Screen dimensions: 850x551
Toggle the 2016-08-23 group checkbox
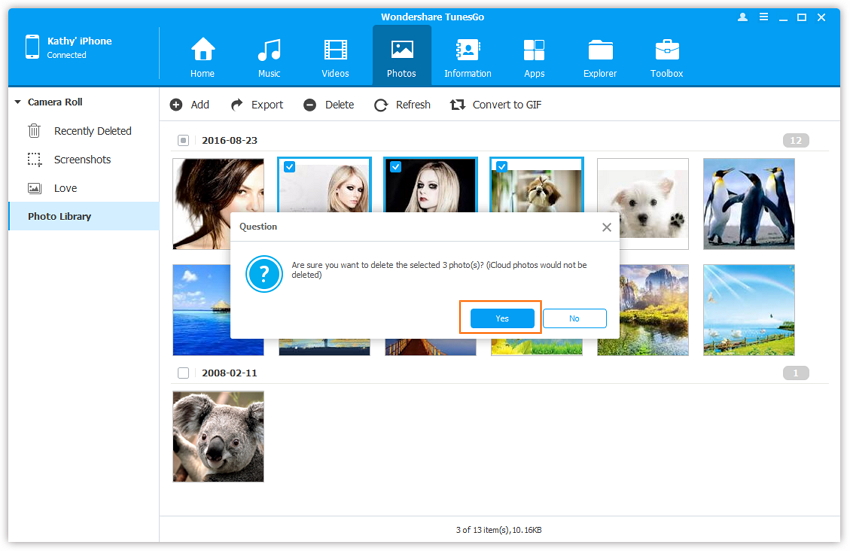(x=183, y=141)
